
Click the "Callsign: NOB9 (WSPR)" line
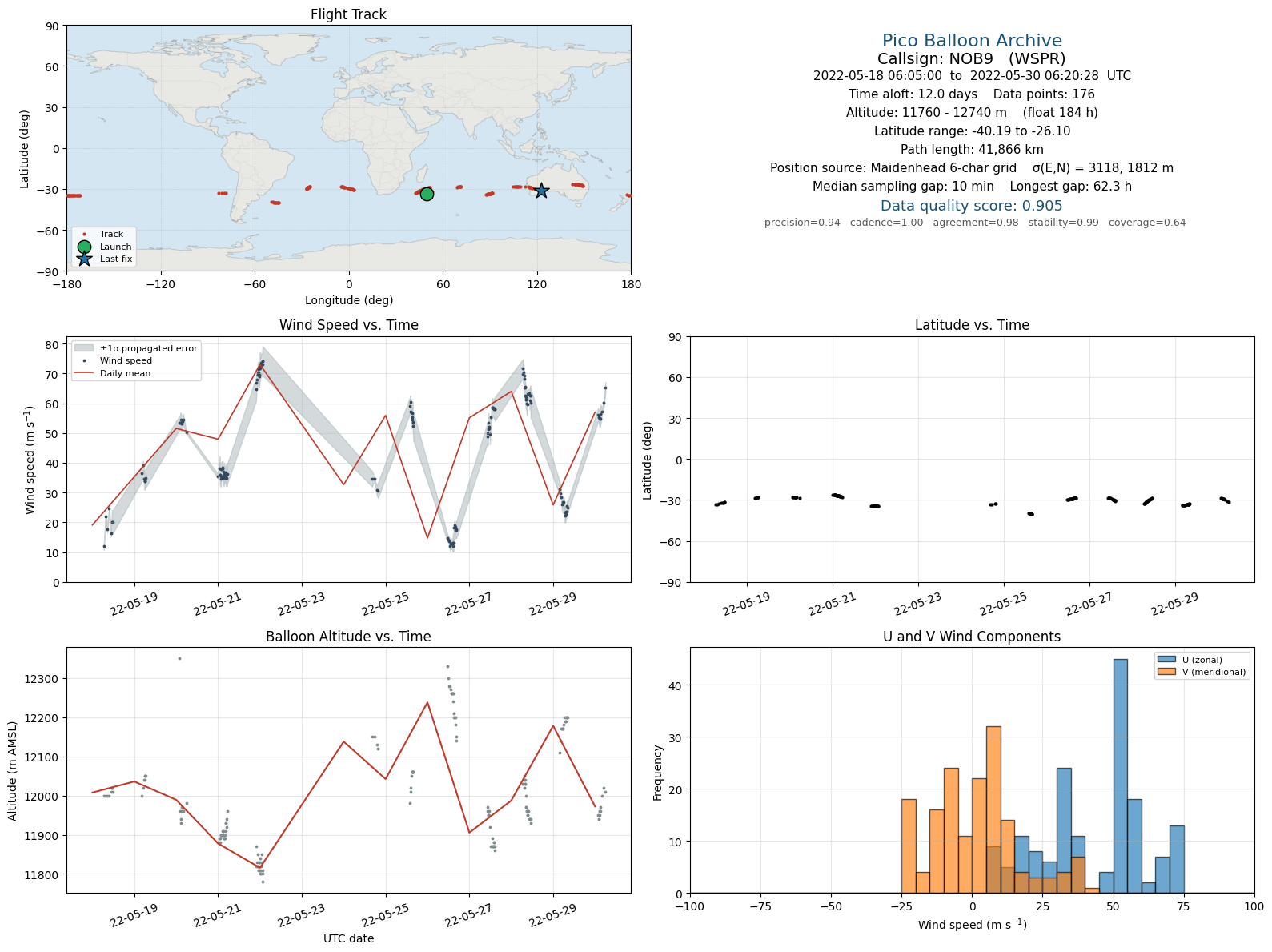click(972, 58)
